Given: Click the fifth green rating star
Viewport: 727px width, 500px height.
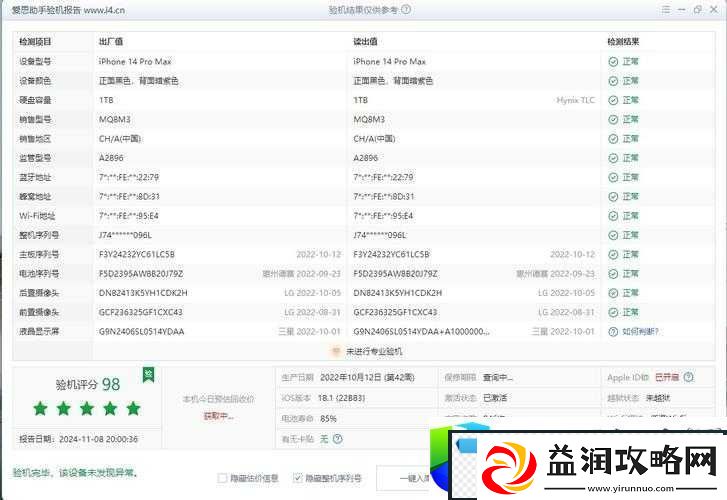Looking at the screenshot, I should pyautogui.click(x=133, y=409).
